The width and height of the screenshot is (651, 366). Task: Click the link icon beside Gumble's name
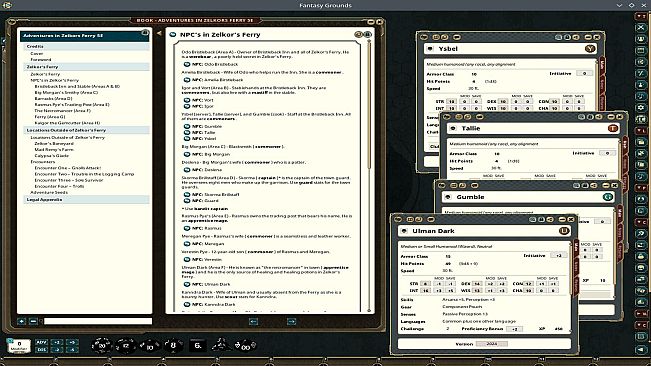click(x=448, y=197)
